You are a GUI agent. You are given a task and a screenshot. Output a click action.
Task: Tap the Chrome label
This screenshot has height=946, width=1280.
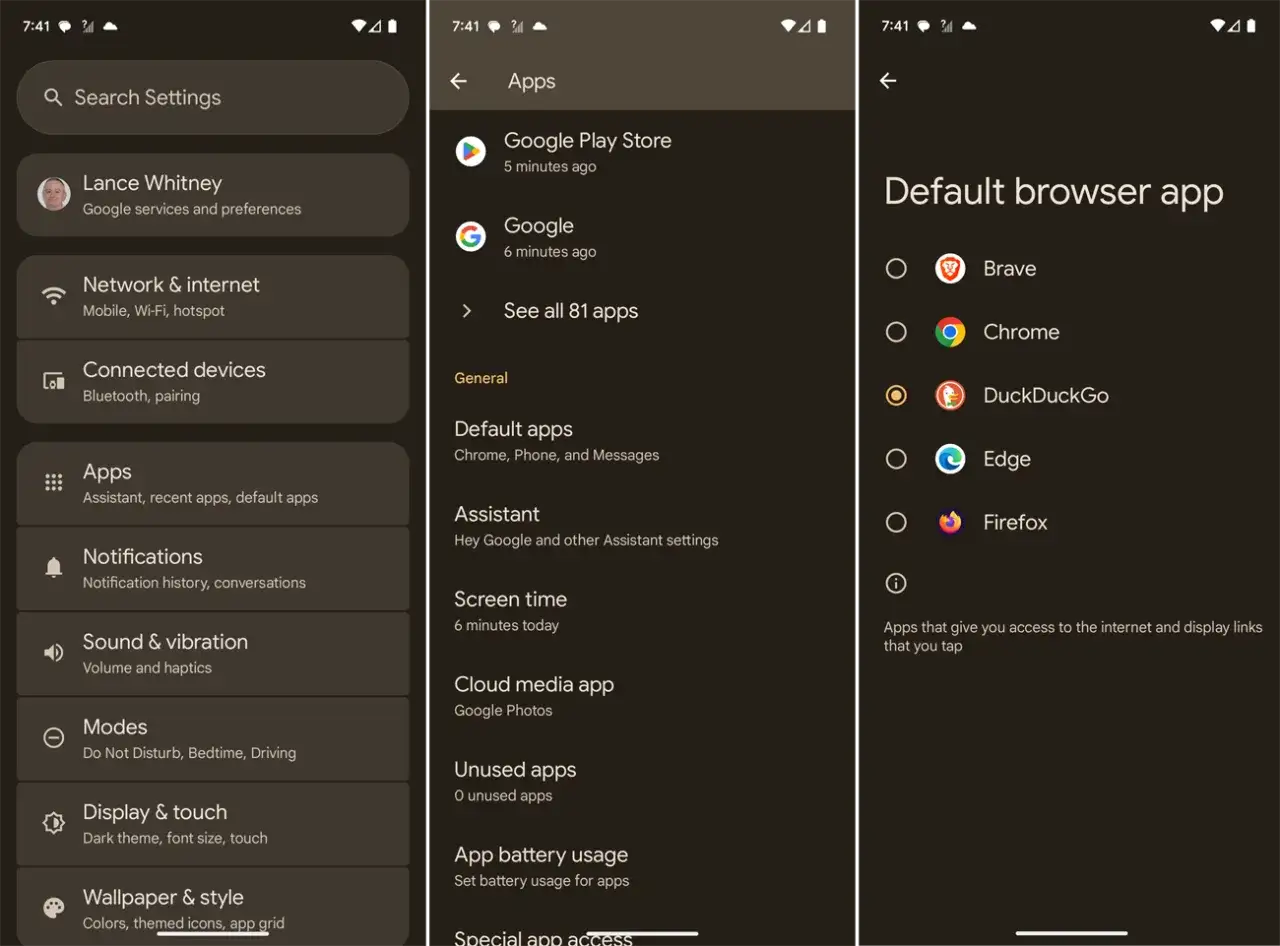point(1021,332)
